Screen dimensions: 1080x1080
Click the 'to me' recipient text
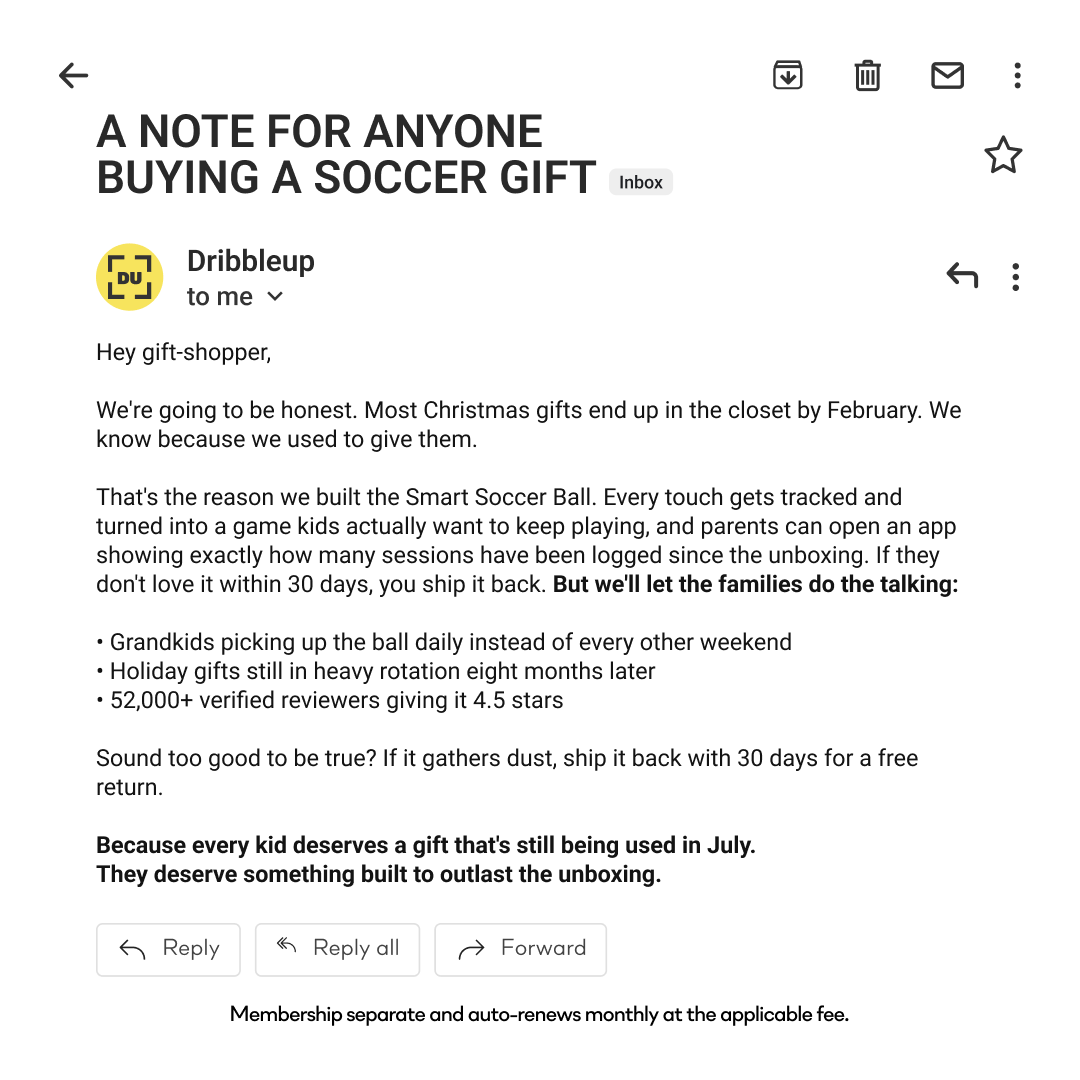point(220,297)
